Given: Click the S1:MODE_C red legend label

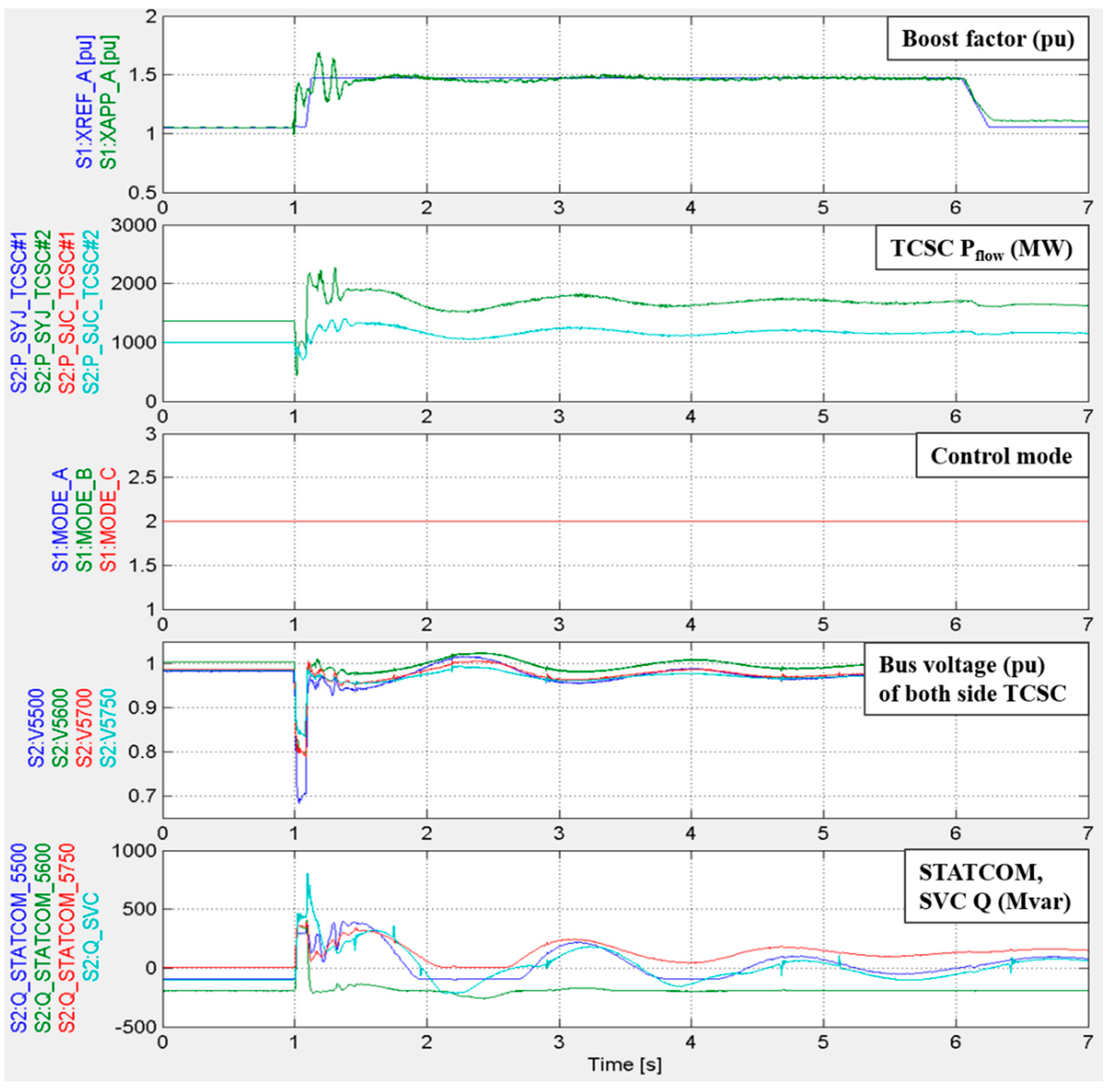Looking at the screenshot, I should click(x=108, y=520).
